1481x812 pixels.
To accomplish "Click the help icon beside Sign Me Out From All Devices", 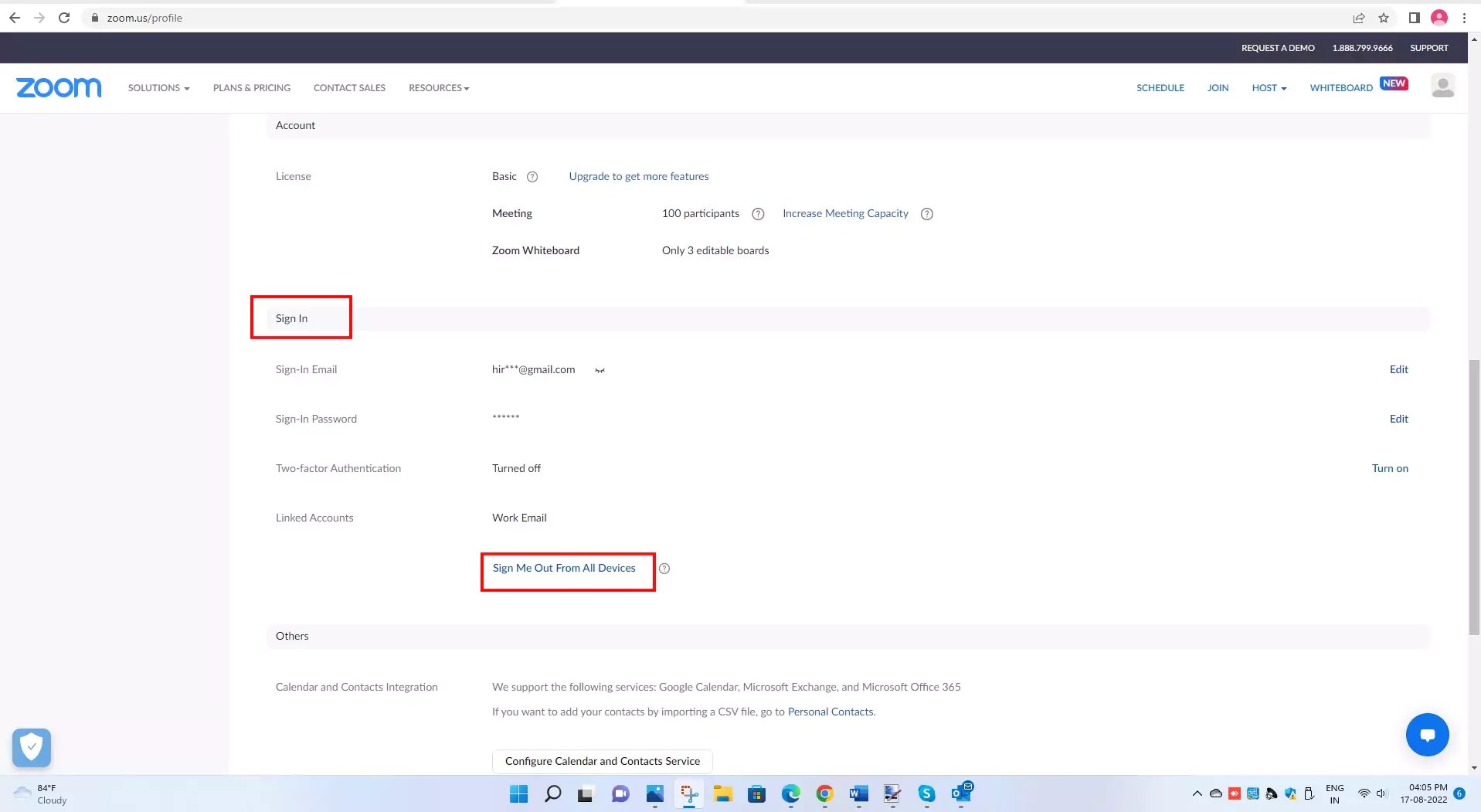I will [664, 568].
